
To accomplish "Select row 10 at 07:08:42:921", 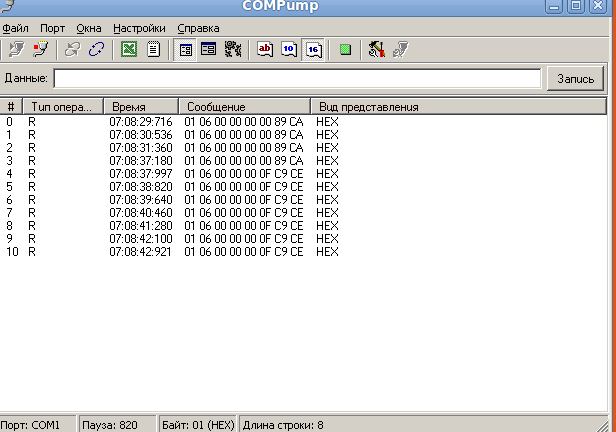I will pyautogui.click(x=303, y=251).
